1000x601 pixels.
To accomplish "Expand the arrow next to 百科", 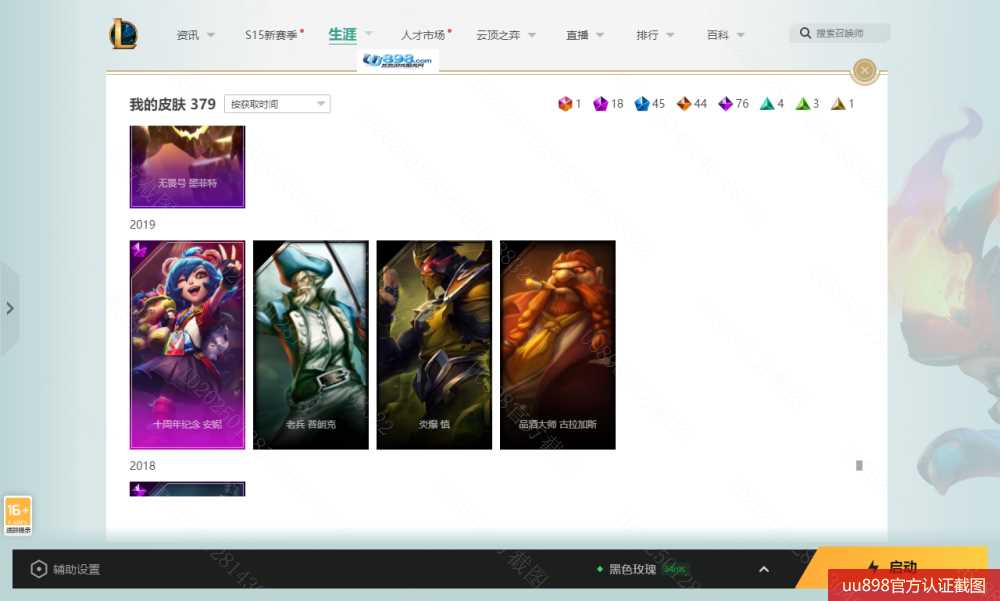I will coord(740,35).
